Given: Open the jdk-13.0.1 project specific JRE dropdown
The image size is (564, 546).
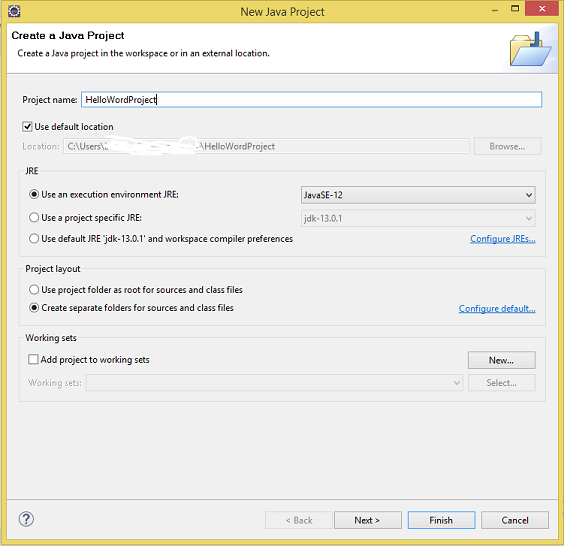Looking at the screenshot, I should [x=418, y=218].
